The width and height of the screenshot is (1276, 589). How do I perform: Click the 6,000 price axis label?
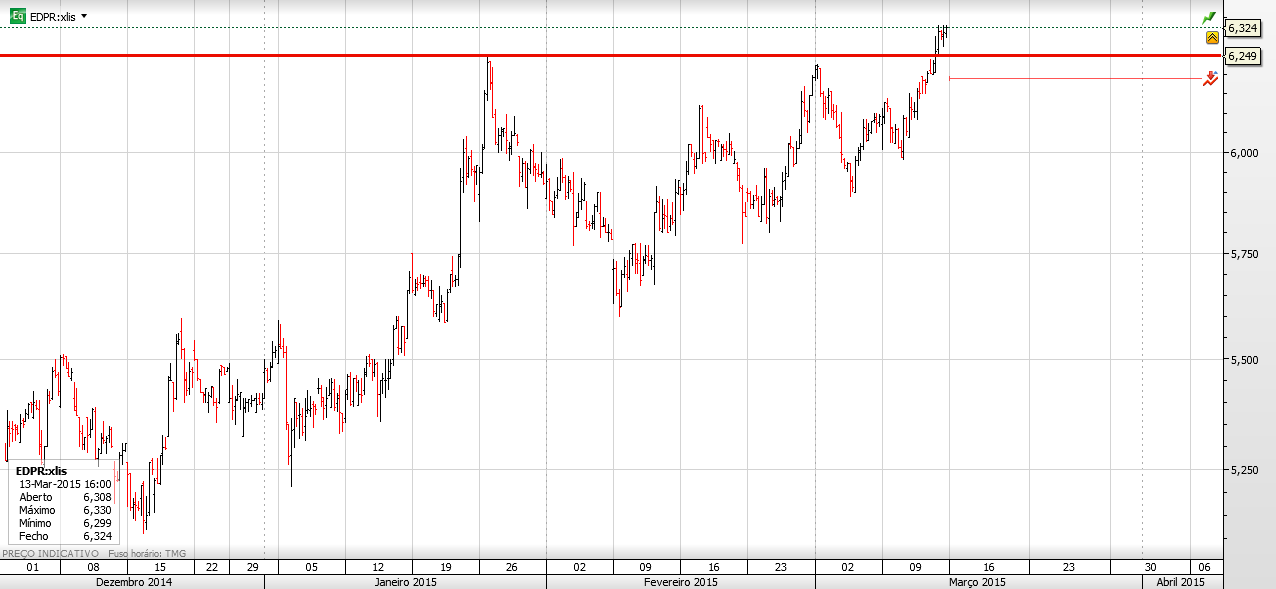point(1243,153)
